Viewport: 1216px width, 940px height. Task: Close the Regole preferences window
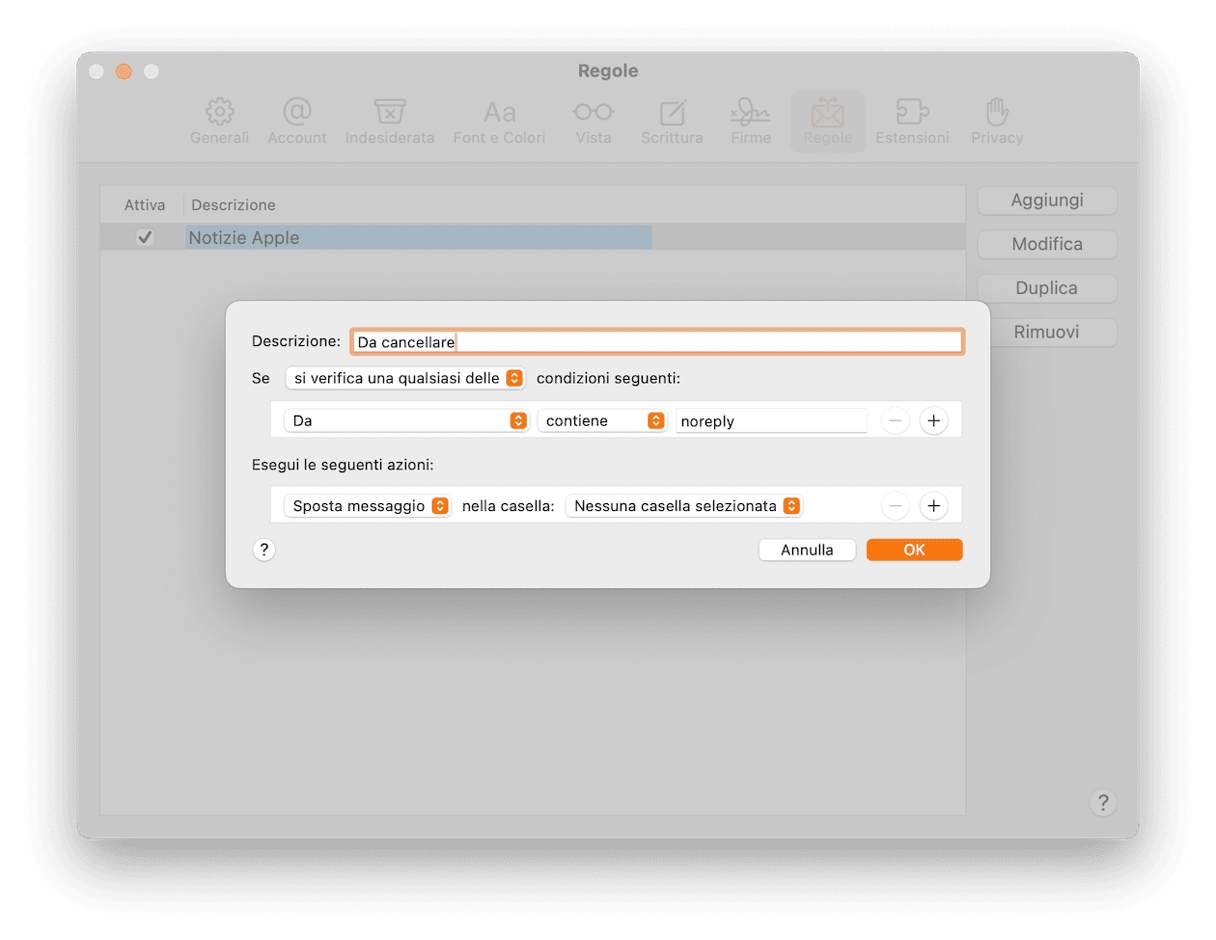coord(96,72)
